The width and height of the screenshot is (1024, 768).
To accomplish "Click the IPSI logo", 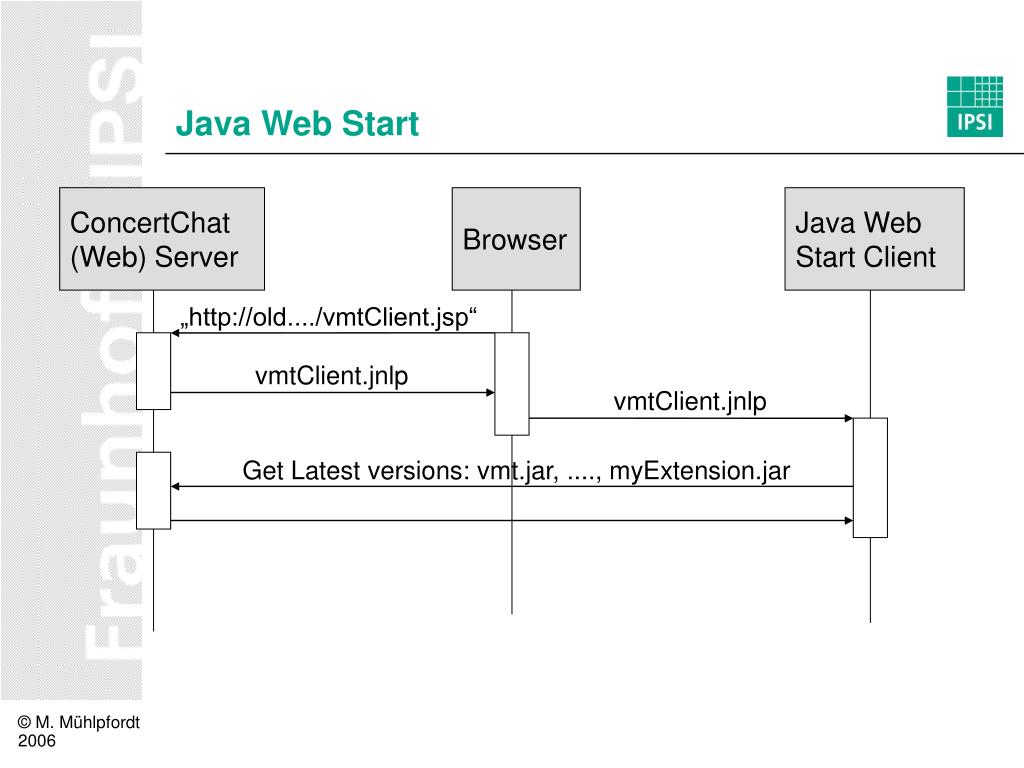I will click(974, 106).
